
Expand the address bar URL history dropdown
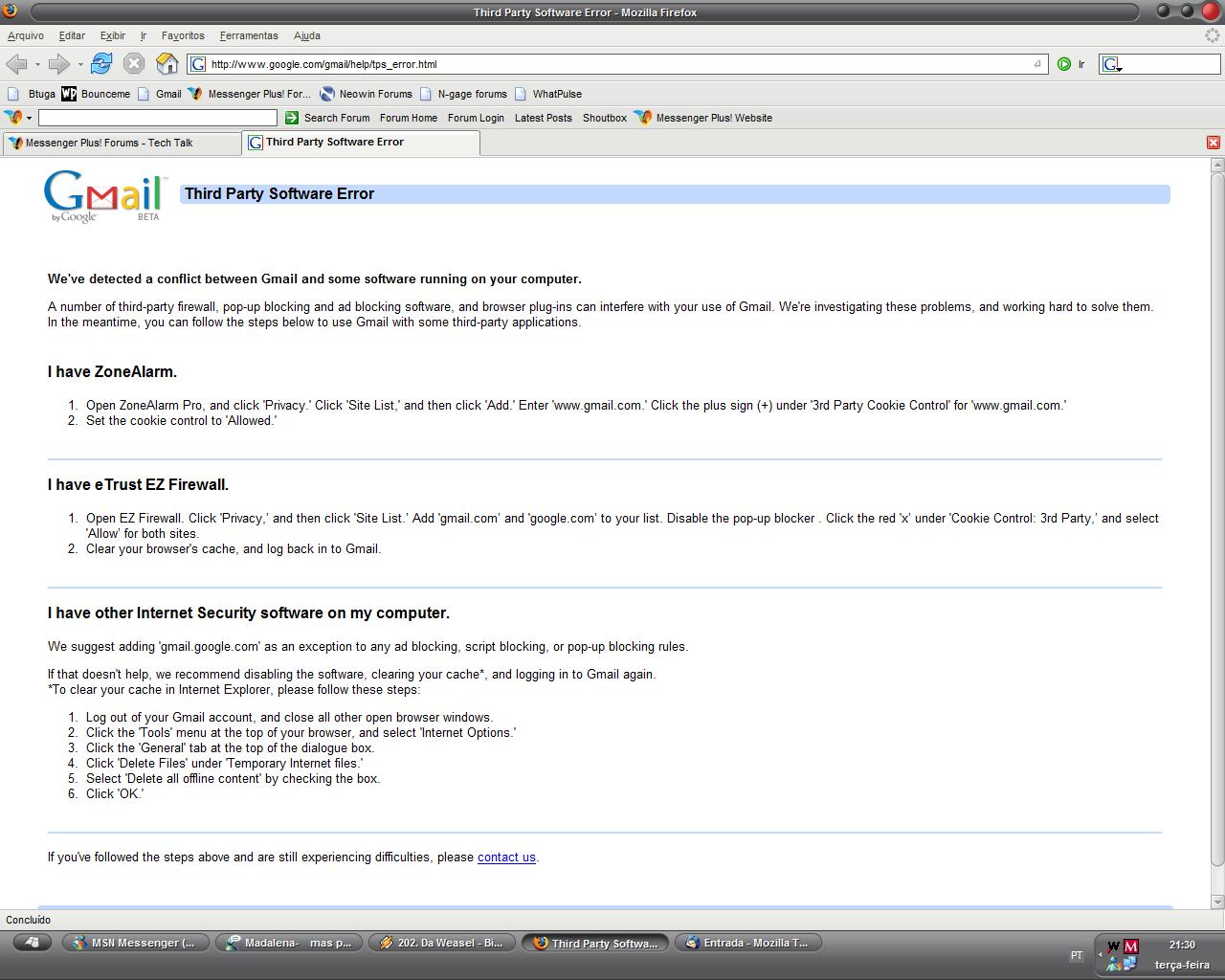(1036, 64)
